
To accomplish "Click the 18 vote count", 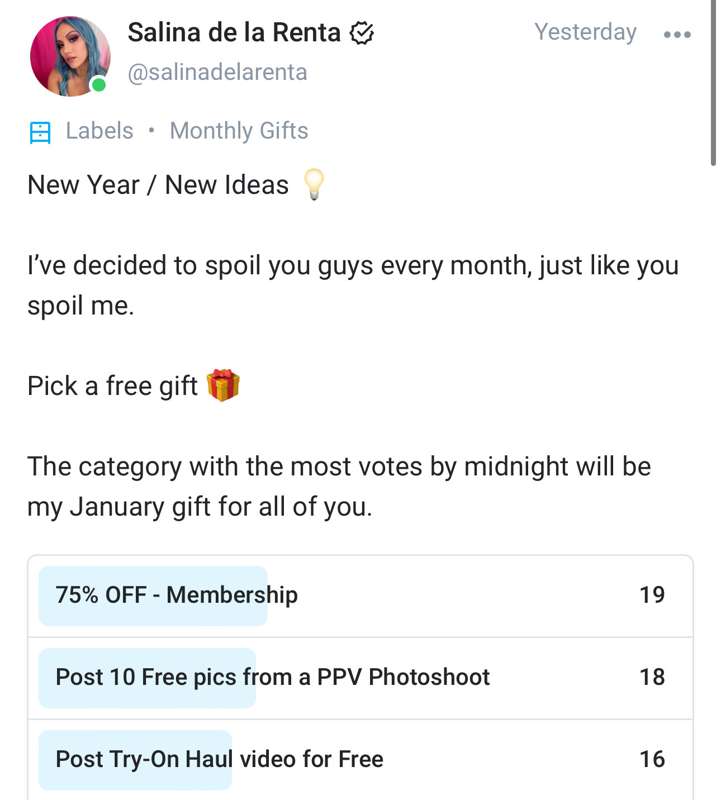I will (x=652, y=677).
